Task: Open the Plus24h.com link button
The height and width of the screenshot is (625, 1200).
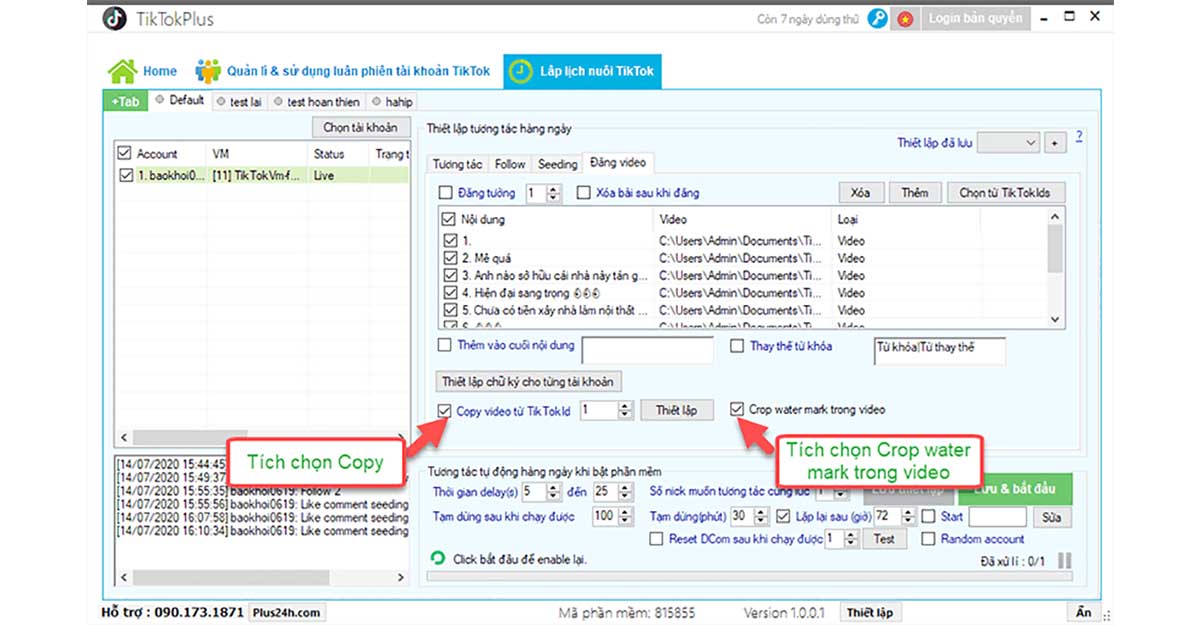Action: click(287, 613)
